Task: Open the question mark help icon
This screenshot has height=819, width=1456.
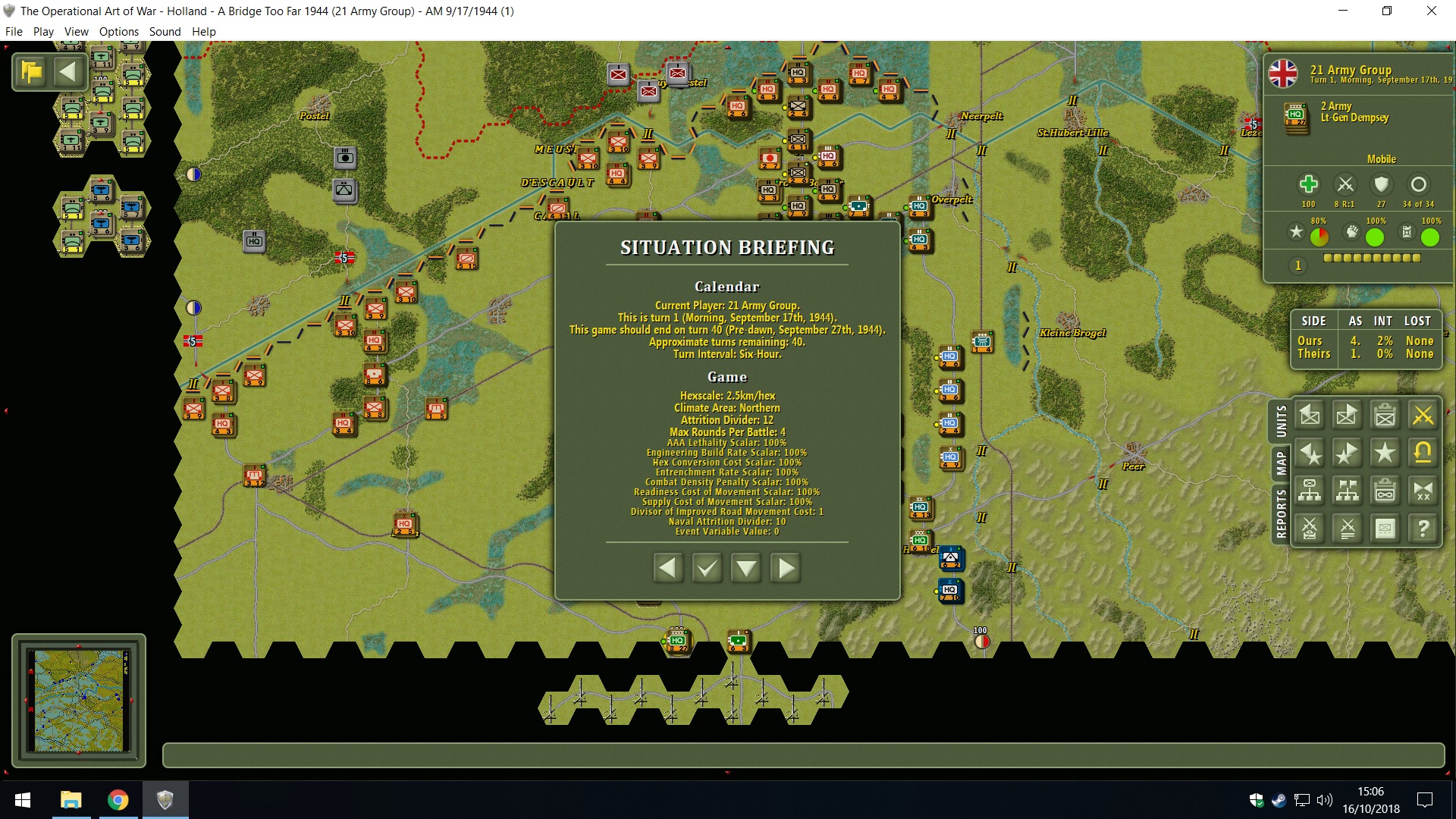Action: pos(1423,529)
